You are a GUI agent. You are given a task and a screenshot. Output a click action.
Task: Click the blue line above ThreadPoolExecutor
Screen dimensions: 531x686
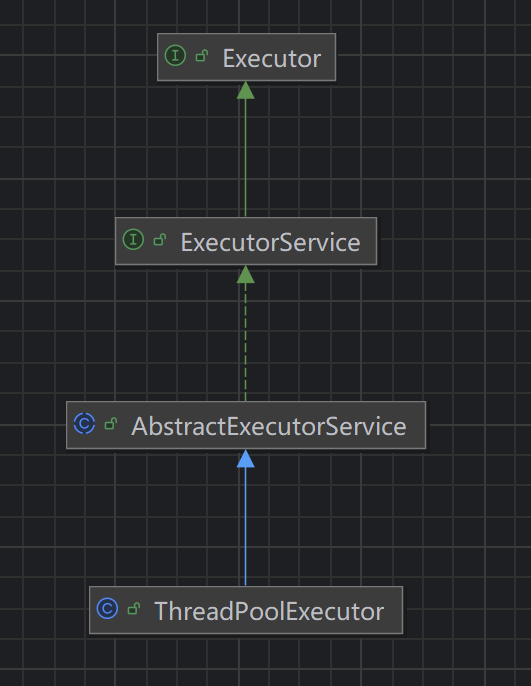point(245,526)
